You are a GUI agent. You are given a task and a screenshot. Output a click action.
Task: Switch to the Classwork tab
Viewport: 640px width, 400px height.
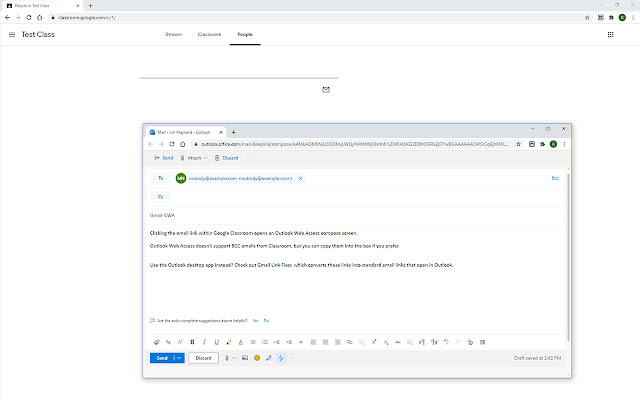tap(209, 34)
